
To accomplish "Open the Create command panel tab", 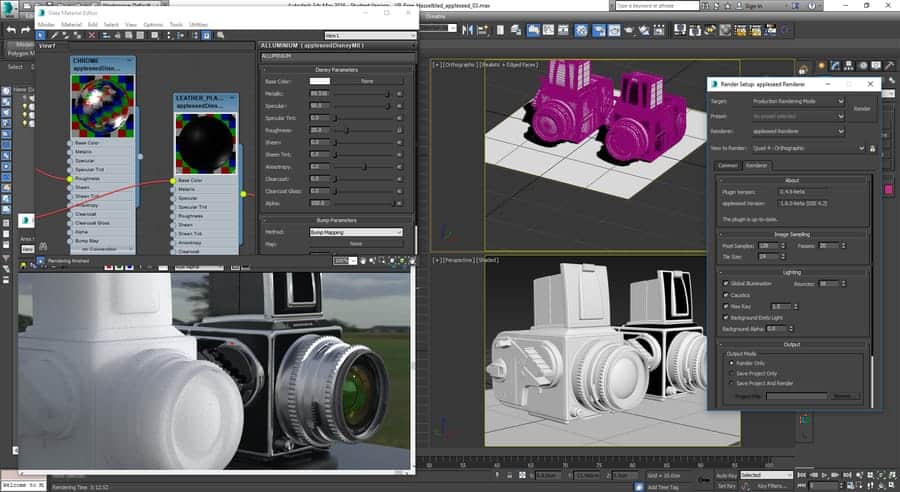I will (x=821, y=67).
